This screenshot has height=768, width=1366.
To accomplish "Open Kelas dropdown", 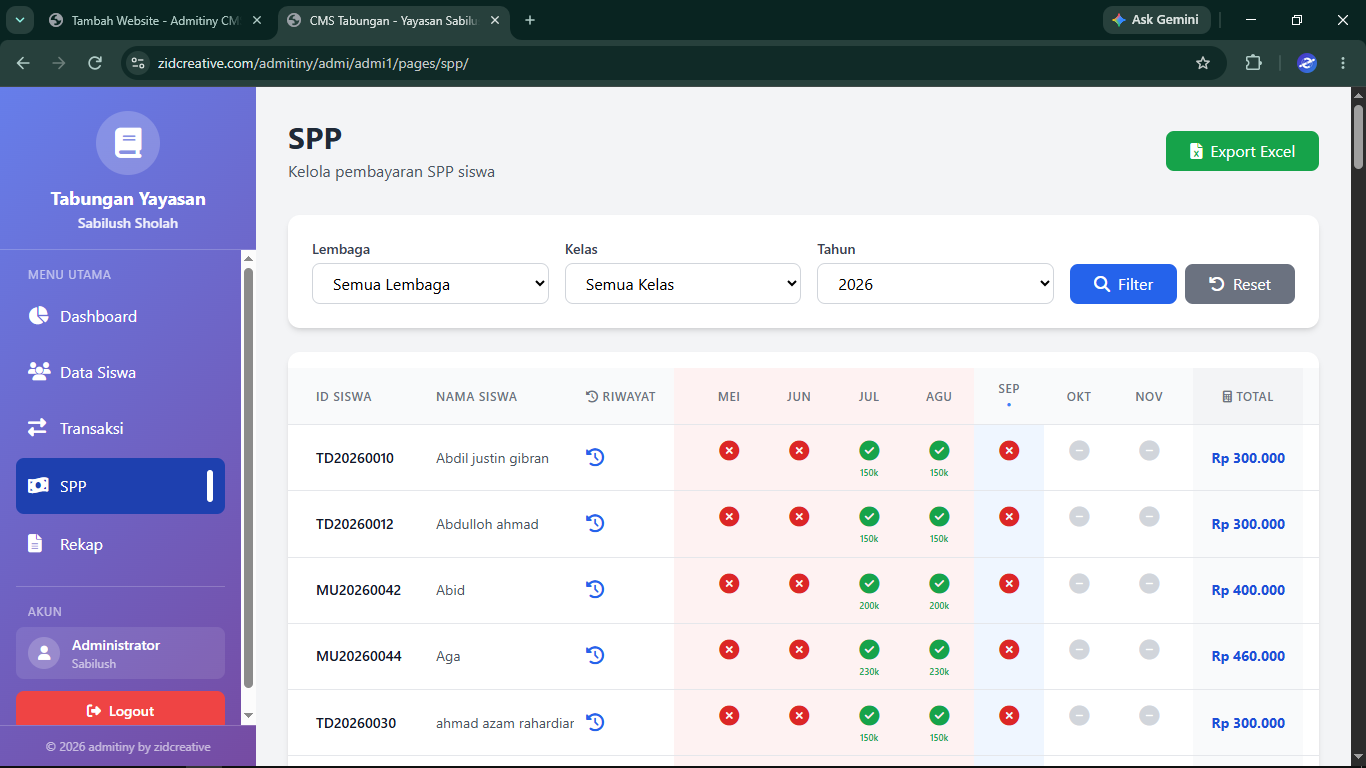I will (683, 284).
